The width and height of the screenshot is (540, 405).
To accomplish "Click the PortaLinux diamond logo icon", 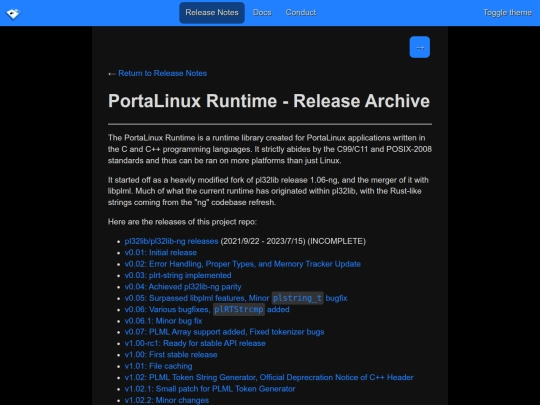I will pyautogui.click(x=13, y=14).
